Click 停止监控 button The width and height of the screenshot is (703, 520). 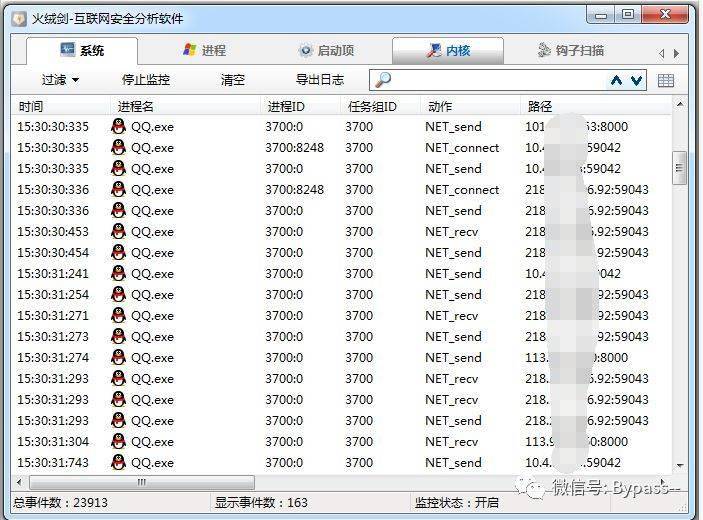pyautogui.click(x=146, y=80)
